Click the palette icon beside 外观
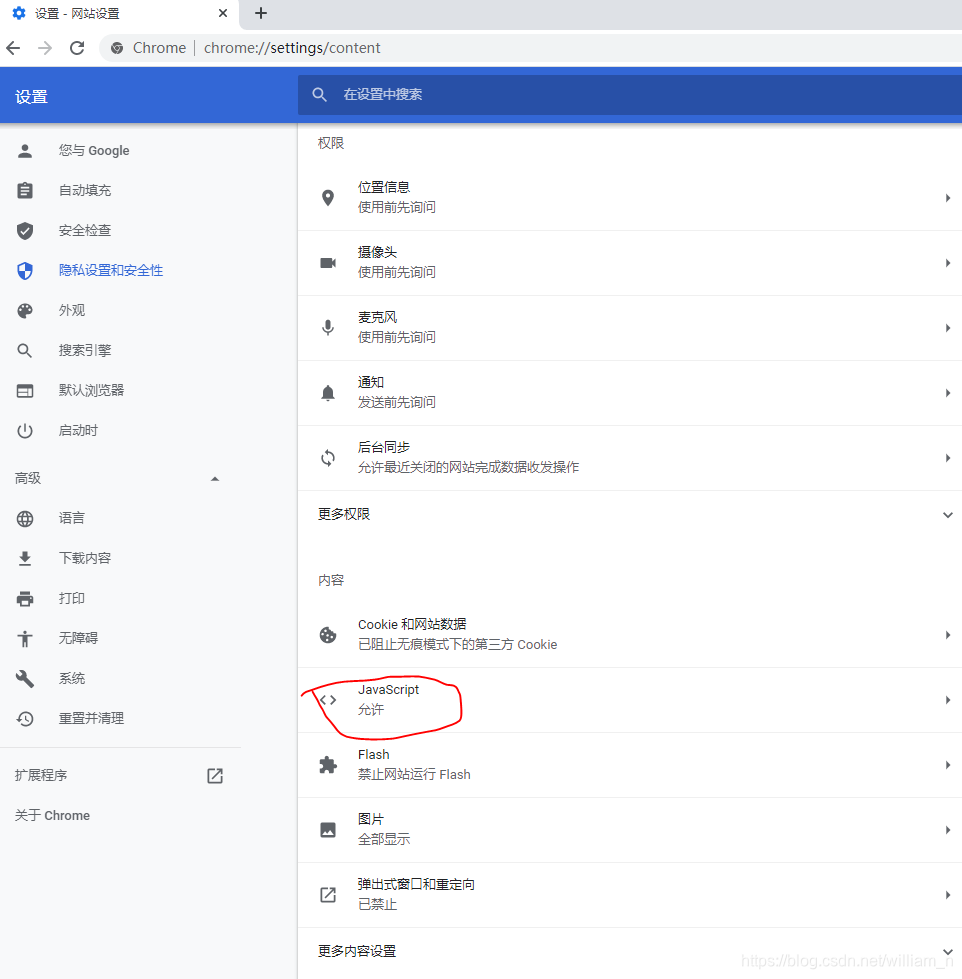 tap(25, 310)
